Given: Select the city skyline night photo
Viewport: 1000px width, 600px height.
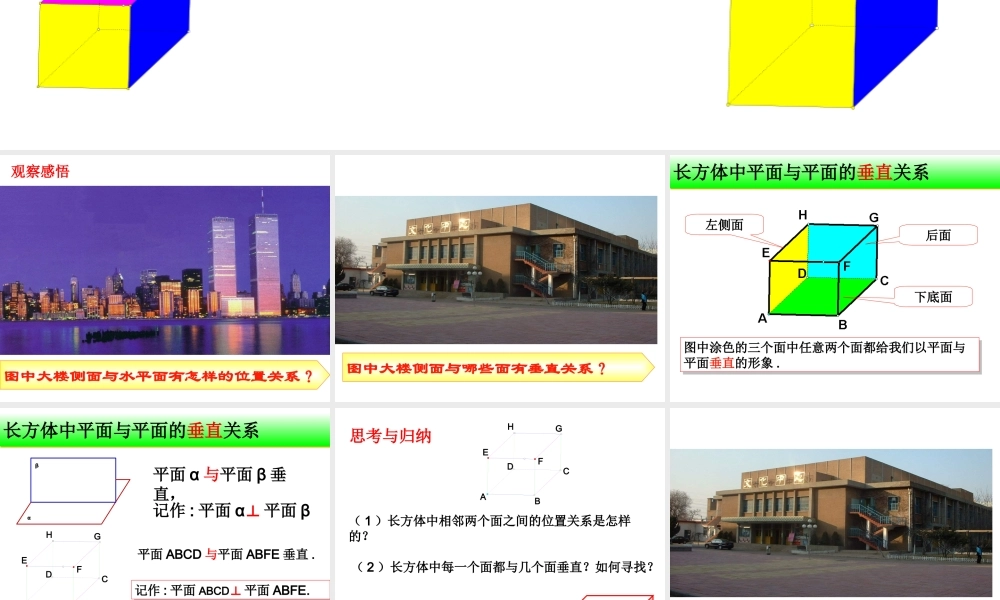Looking at the screenshot, I should point(165,256).
